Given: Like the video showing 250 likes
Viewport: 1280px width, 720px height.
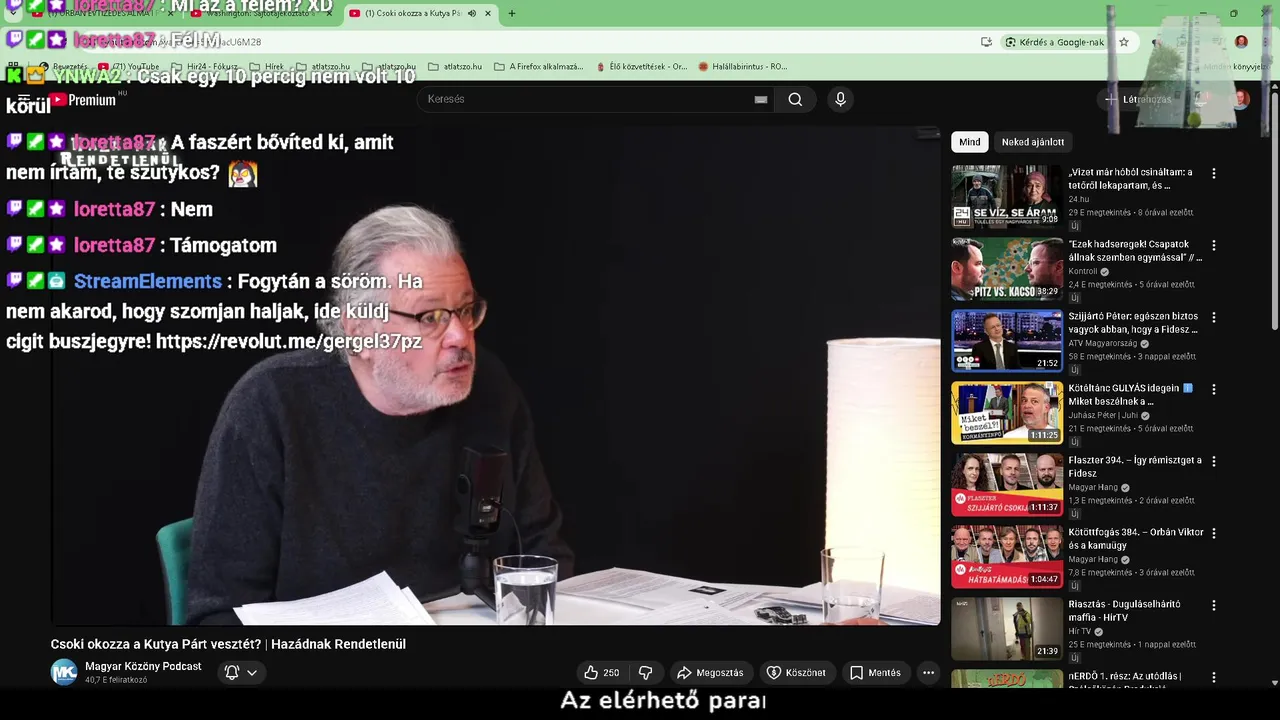Looking at the screenshot, I should click(x=602, y=673).
